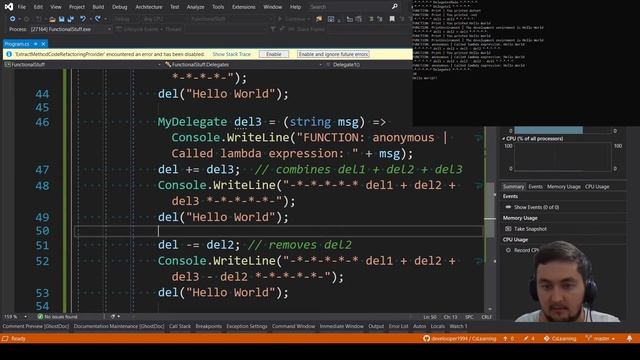
Task: Open the Immediate Window tab
Action: (x=342, y=326)
